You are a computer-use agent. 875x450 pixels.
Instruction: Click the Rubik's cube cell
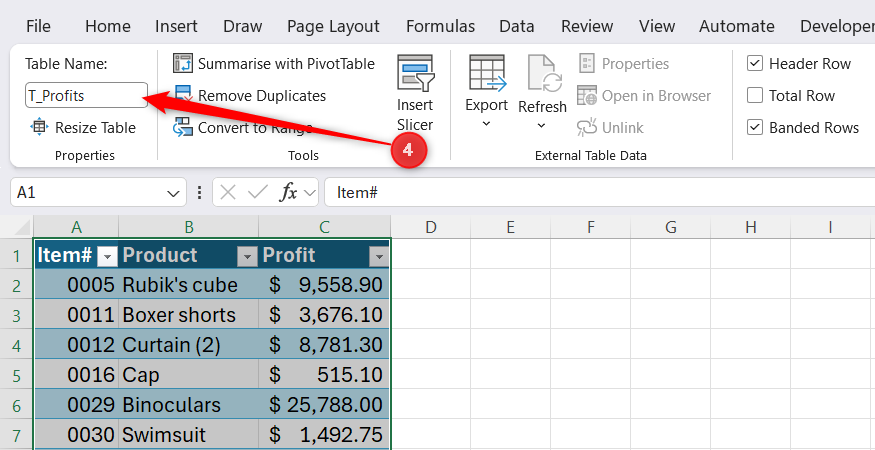point(189,285)
